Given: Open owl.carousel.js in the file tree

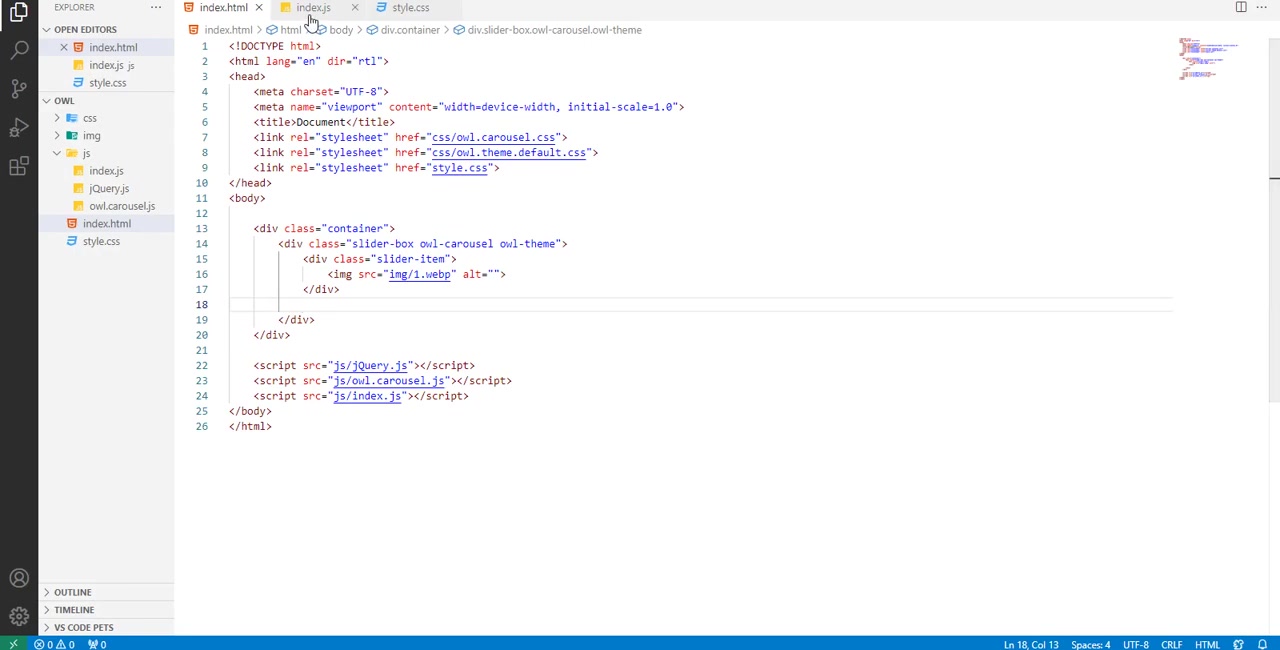Looking at the screenshot, I should (121, 206).
